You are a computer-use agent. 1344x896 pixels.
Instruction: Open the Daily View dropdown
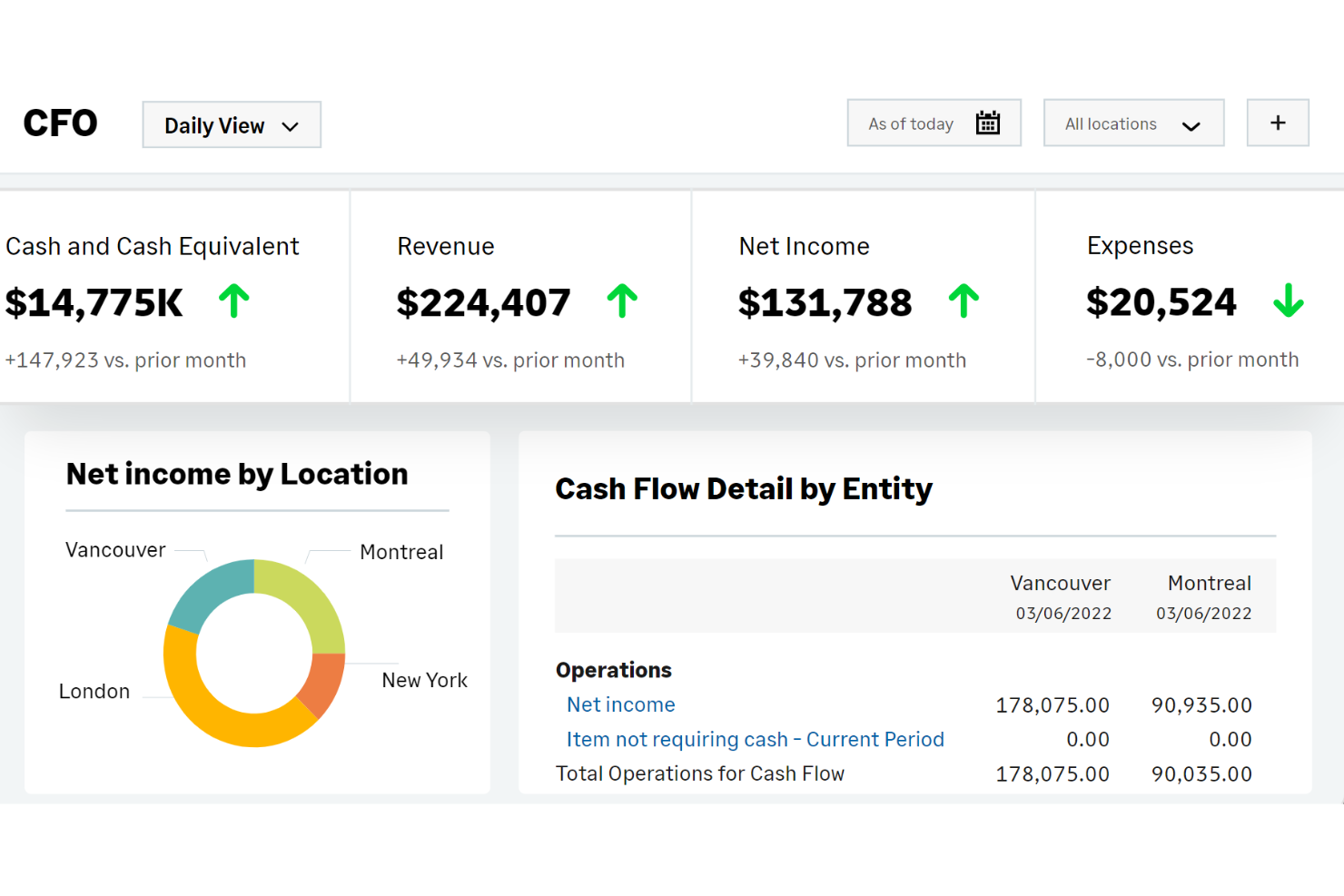[232, 125]
